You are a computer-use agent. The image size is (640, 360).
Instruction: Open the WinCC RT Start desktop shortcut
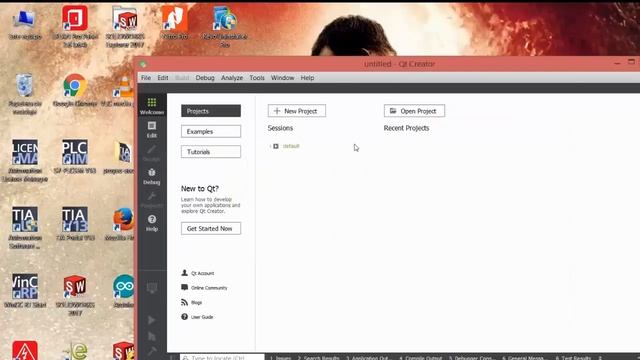click(x=24, y=291)
